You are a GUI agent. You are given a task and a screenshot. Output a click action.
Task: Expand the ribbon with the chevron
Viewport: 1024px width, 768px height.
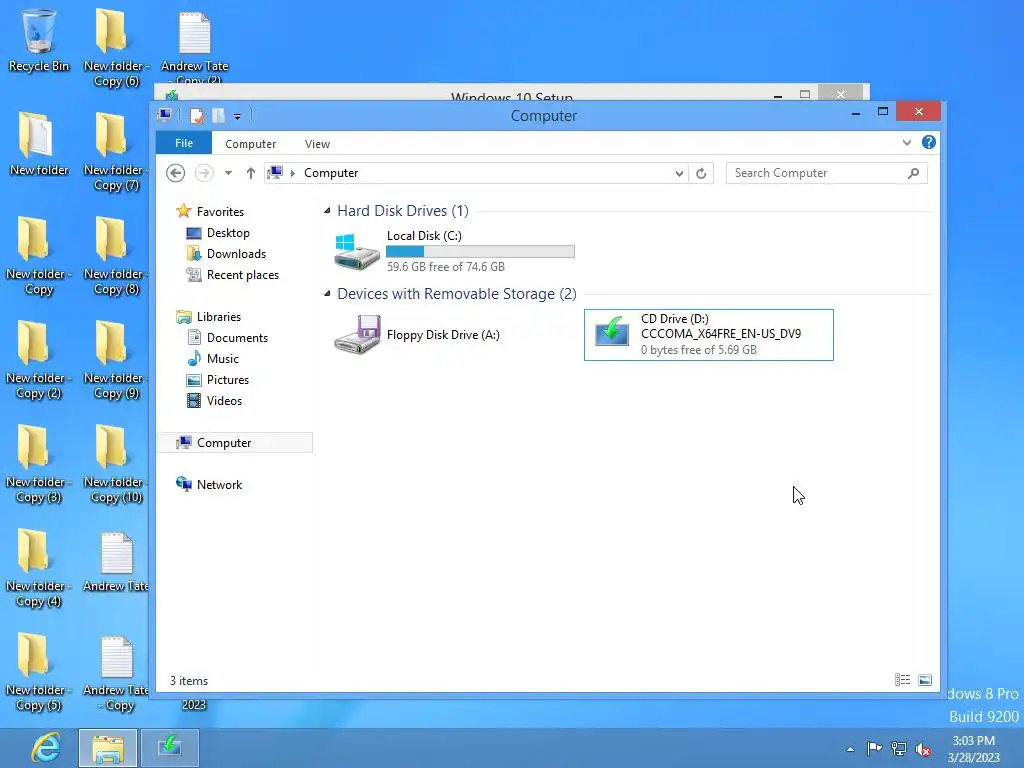(906, 142)
